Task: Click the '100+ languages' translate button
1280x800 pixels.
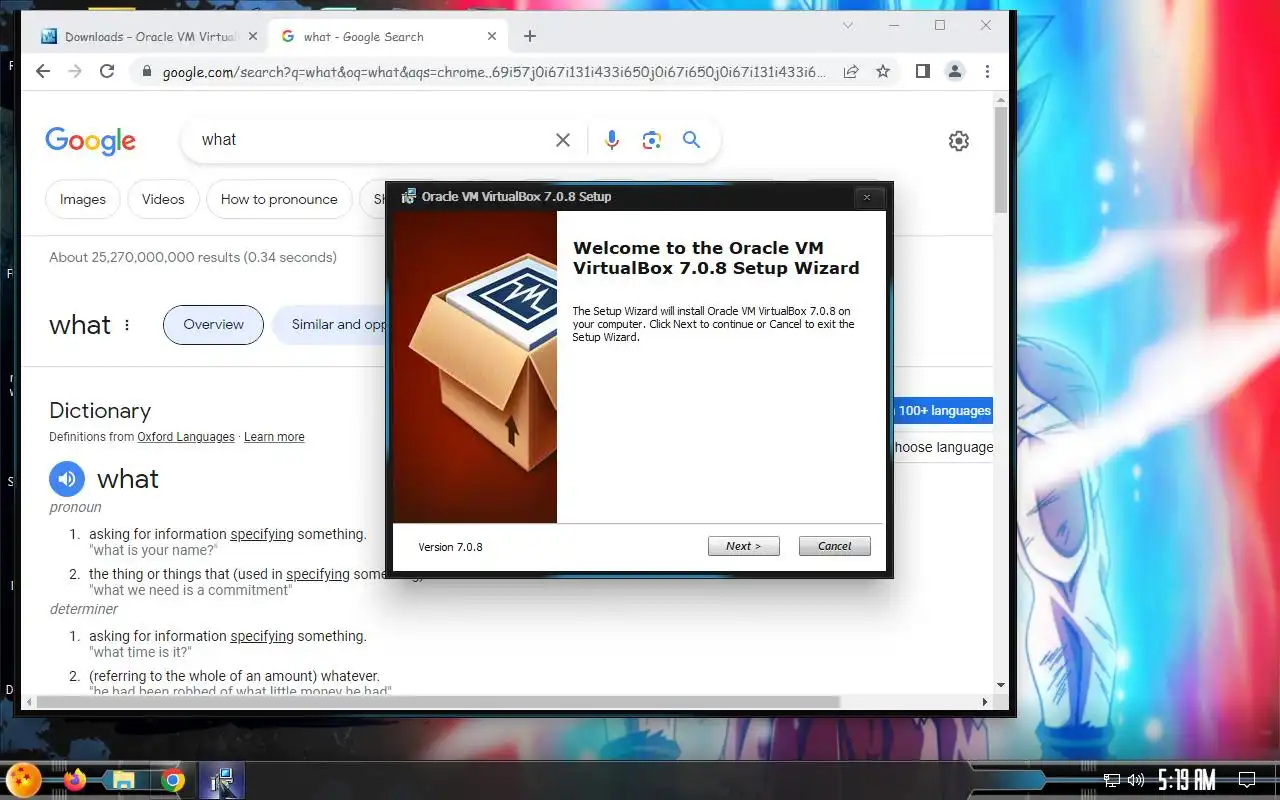Action: pyautogui.click(x=942, y=410)
